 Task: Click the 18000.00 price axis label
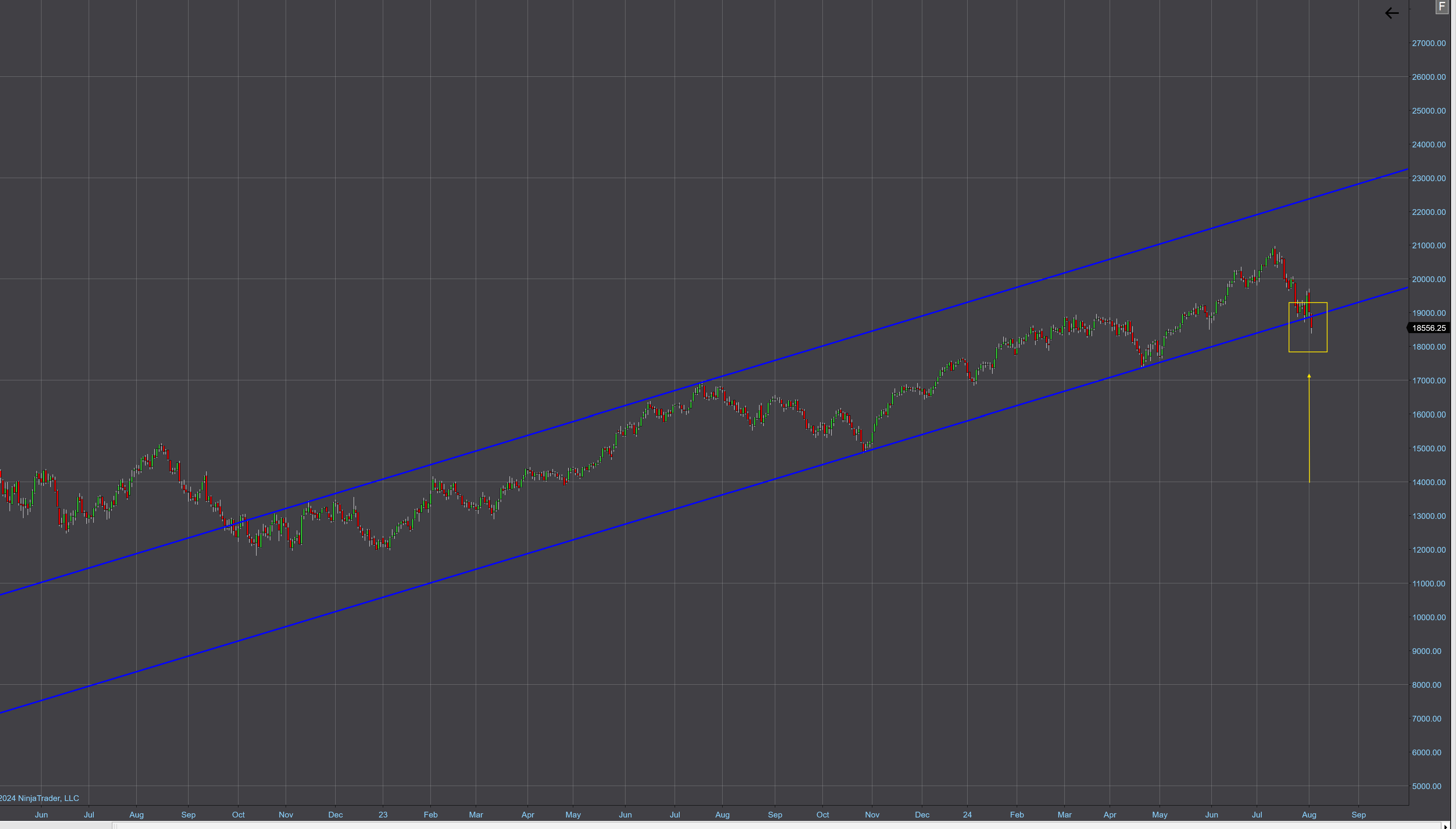1429,347
